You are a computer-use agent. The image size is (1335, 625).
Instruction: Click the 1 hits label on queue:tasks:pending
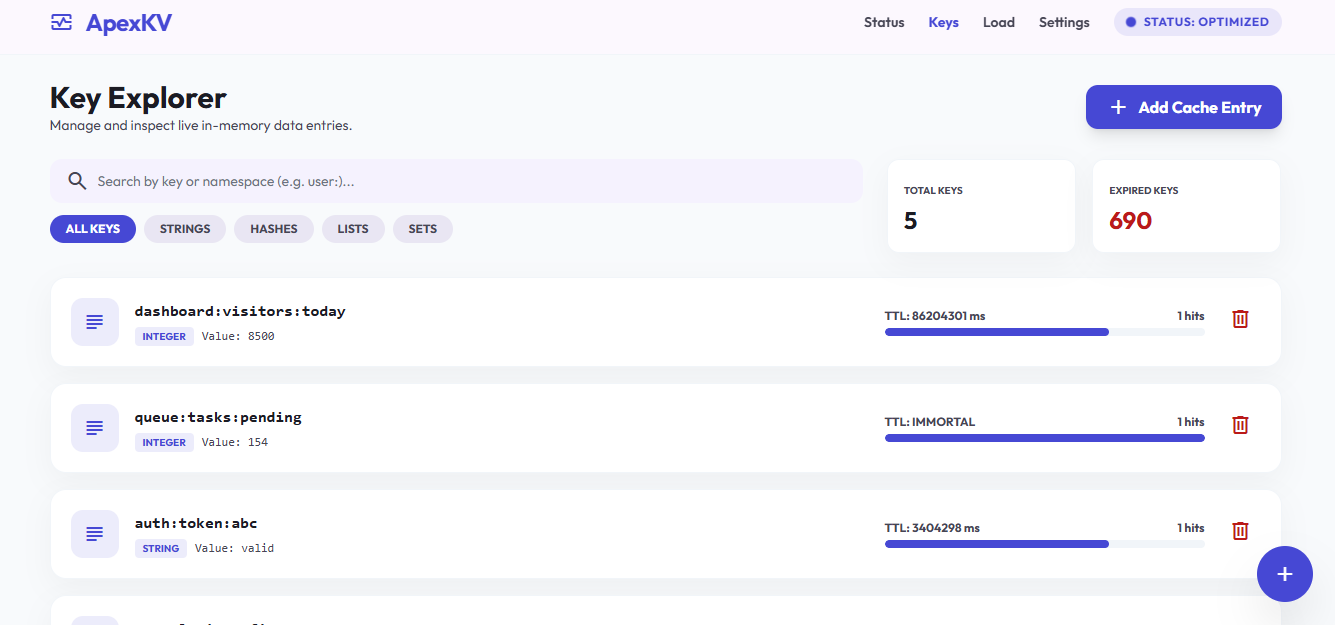[x=1190, y=422]
